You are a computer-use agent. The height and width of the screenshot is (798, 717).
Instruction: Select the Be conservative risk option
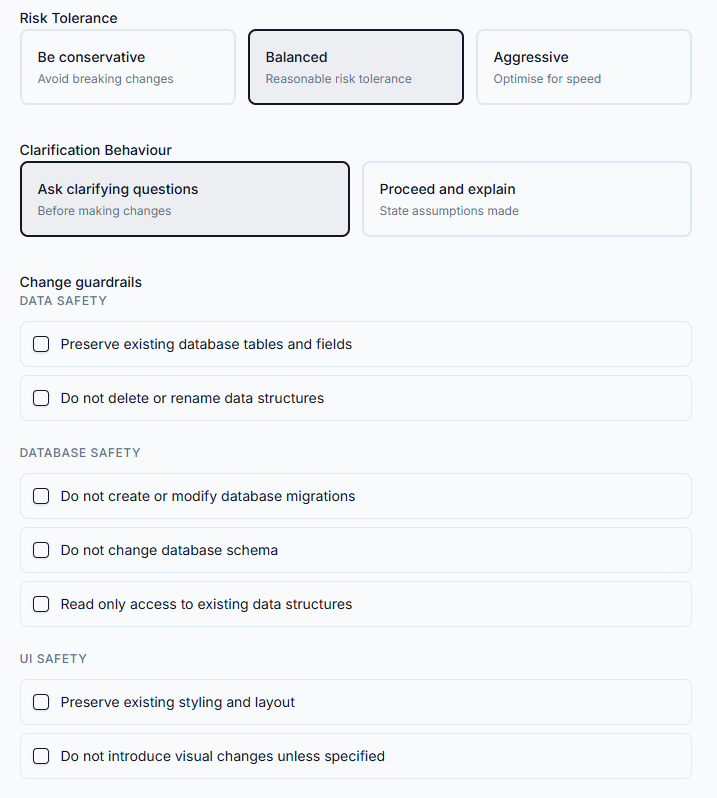pyautogui.click(x=128, y=67)
